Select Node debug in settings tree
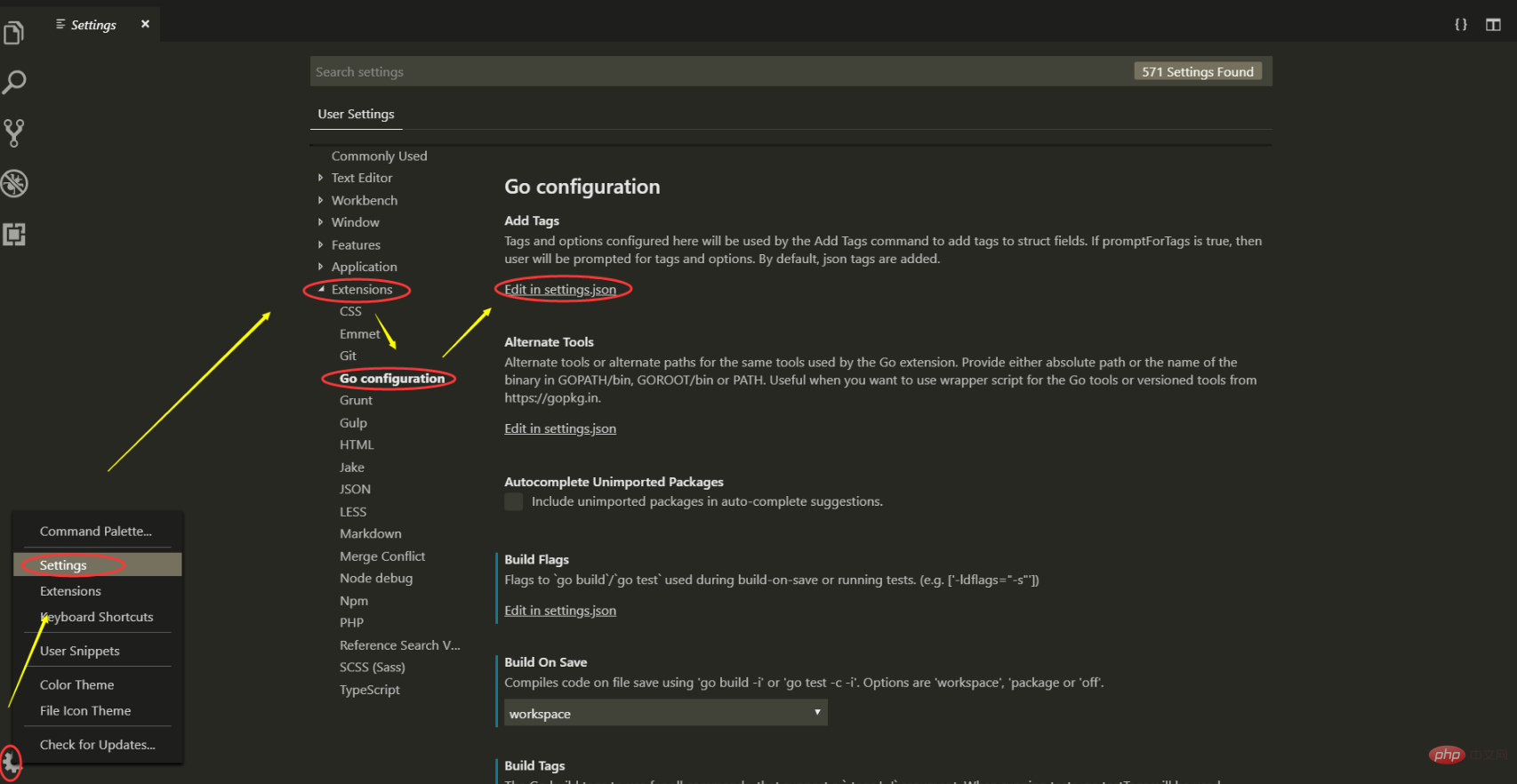 coord(376,578)
